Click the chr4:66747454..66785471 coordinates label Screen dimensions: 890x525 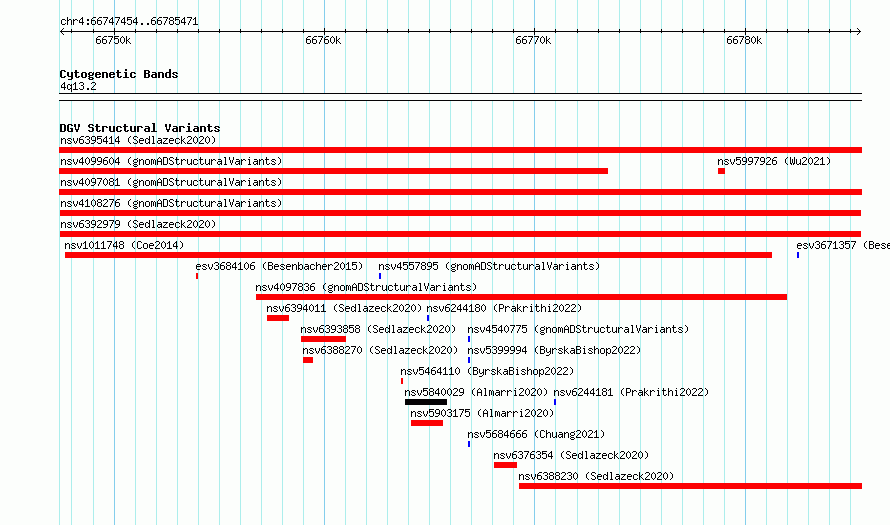click(129, 22)
